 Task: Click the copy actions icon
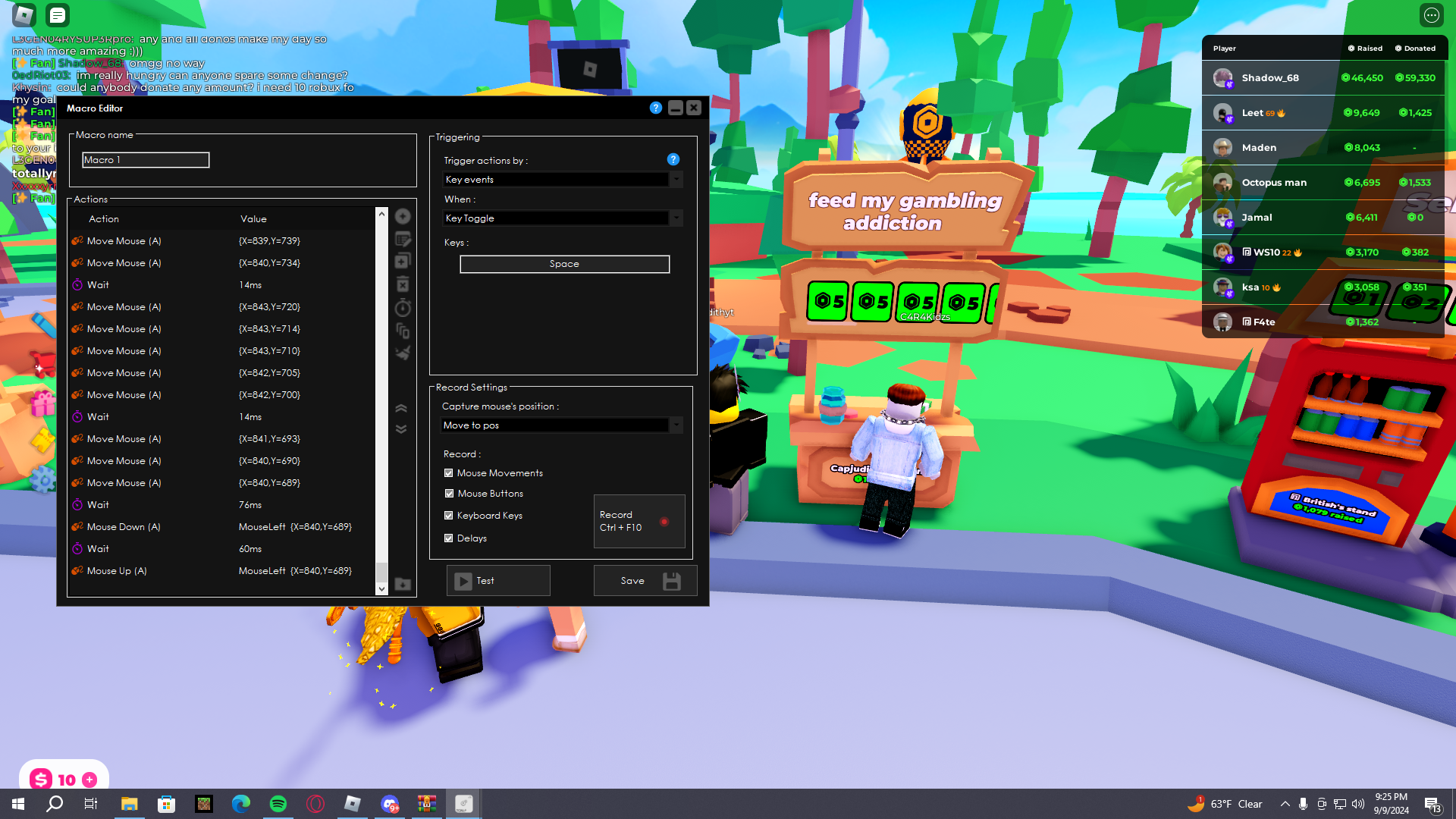coord(403,330)
